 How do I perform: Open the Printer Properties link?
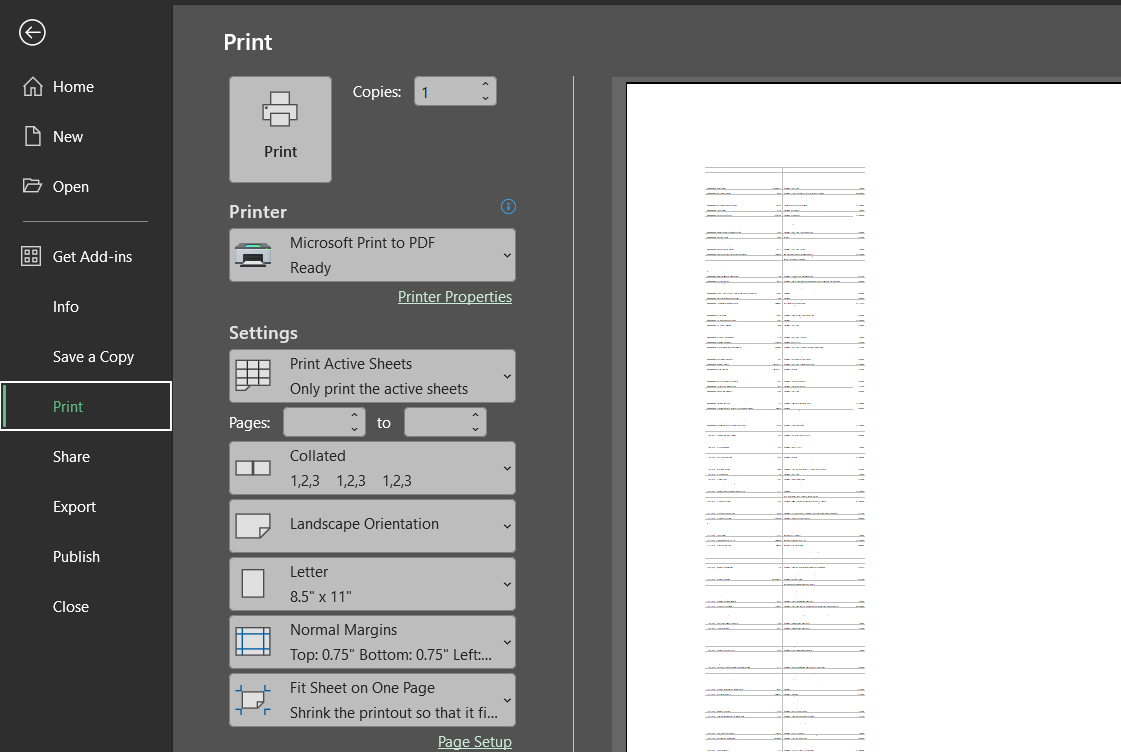pyautogui.click(x=455, y=296)
